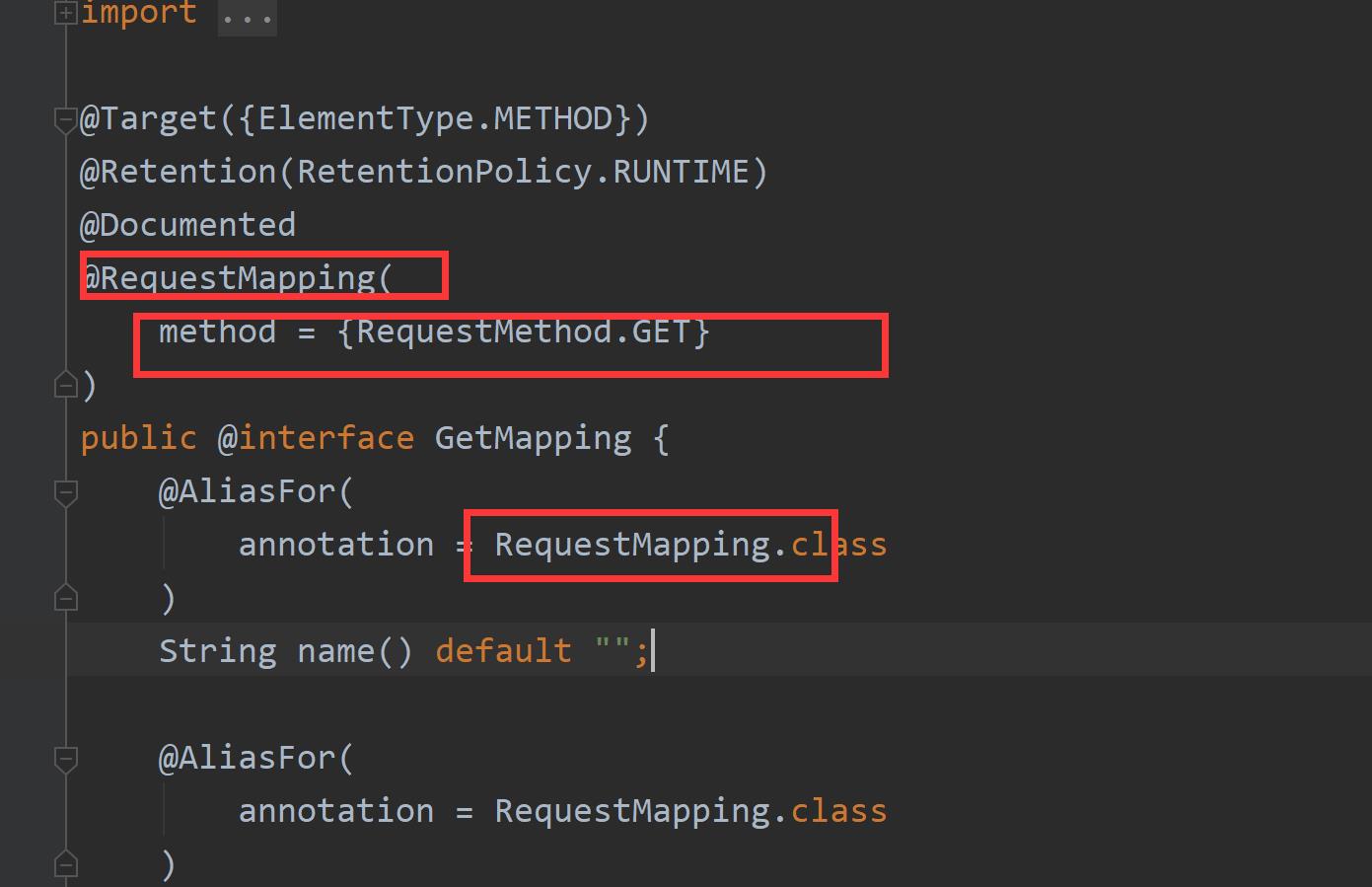This screenshot has height=887, width=1372.
Task: Click the "@AliasFor(" directly under the GetMapping declaration
Action: pyautogui.click(x=256, y=491)
